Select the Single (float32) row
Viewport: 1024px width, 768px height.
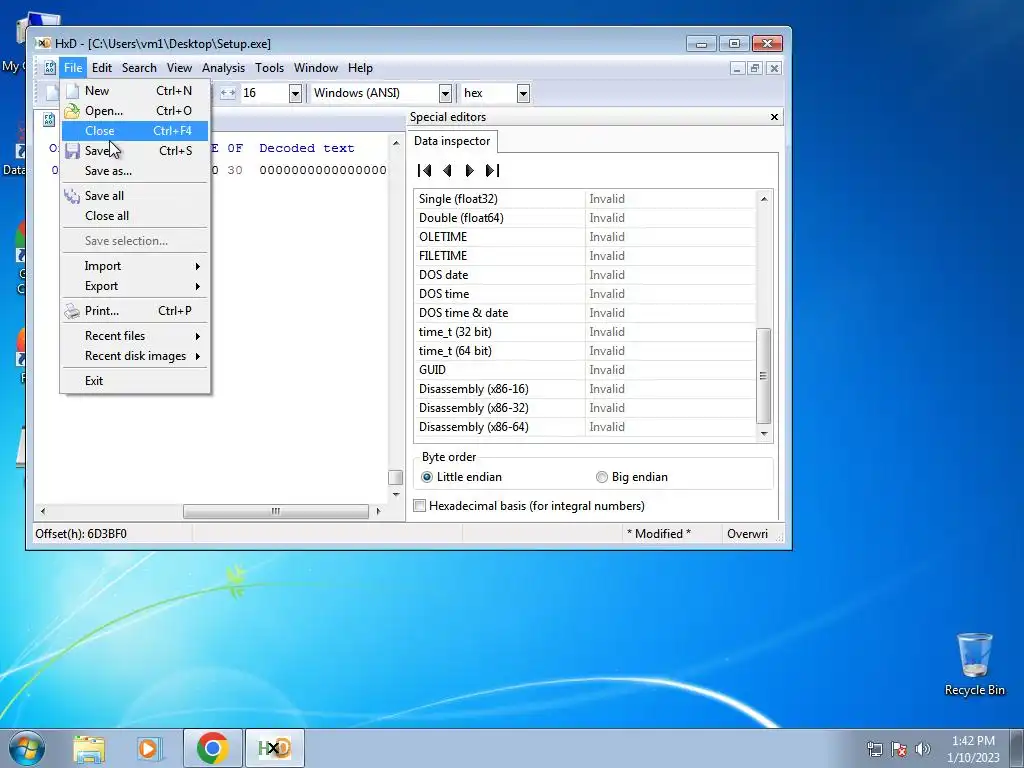[x=584, y=199]
